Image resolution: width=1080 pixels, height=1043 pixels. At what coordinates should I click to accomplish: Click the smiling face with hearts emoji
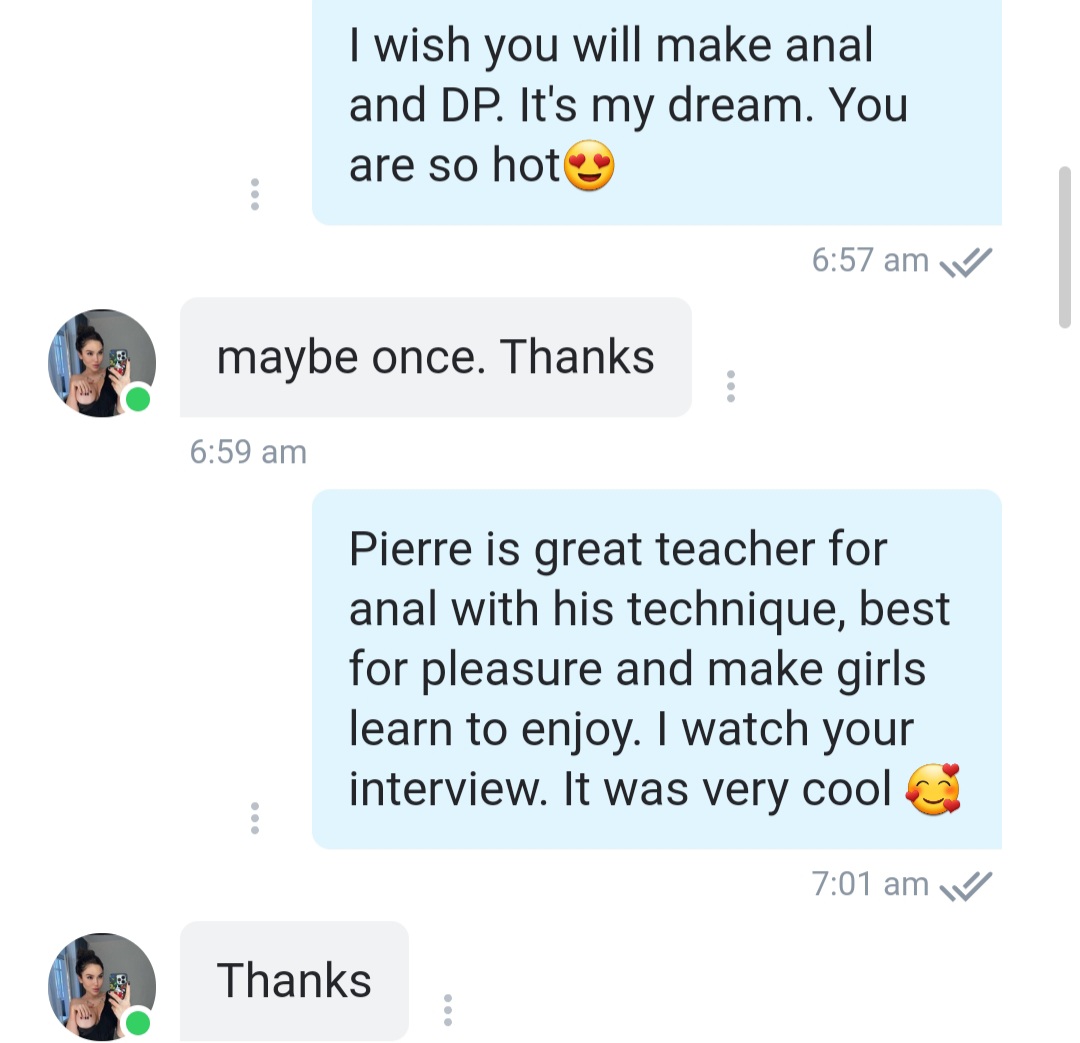click(932, 790)
